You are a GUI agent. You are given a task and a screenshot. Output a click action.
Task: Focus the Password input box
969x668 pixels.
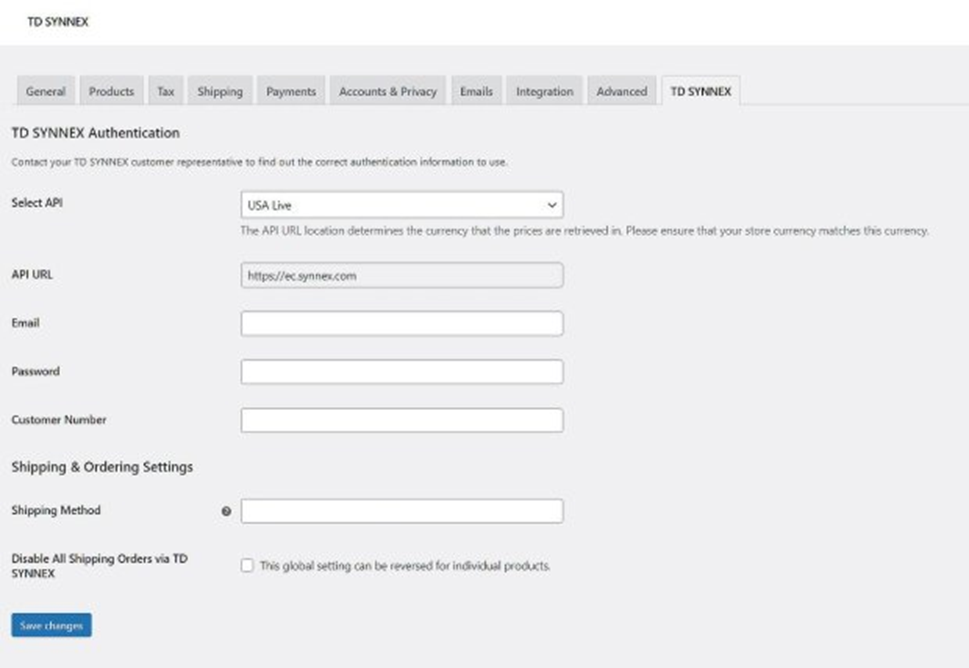pos(402,370)
